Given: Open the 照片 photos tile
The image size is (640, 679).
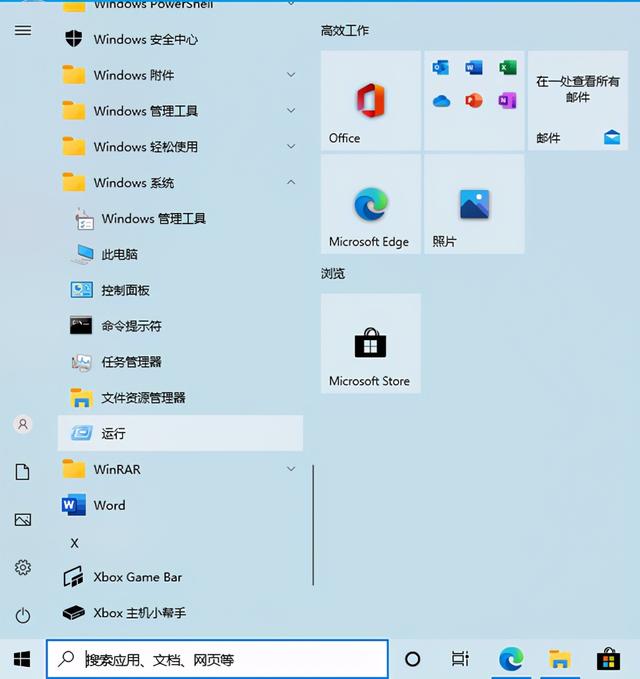Looking at the screenshot, I should (x=474, y=204).
